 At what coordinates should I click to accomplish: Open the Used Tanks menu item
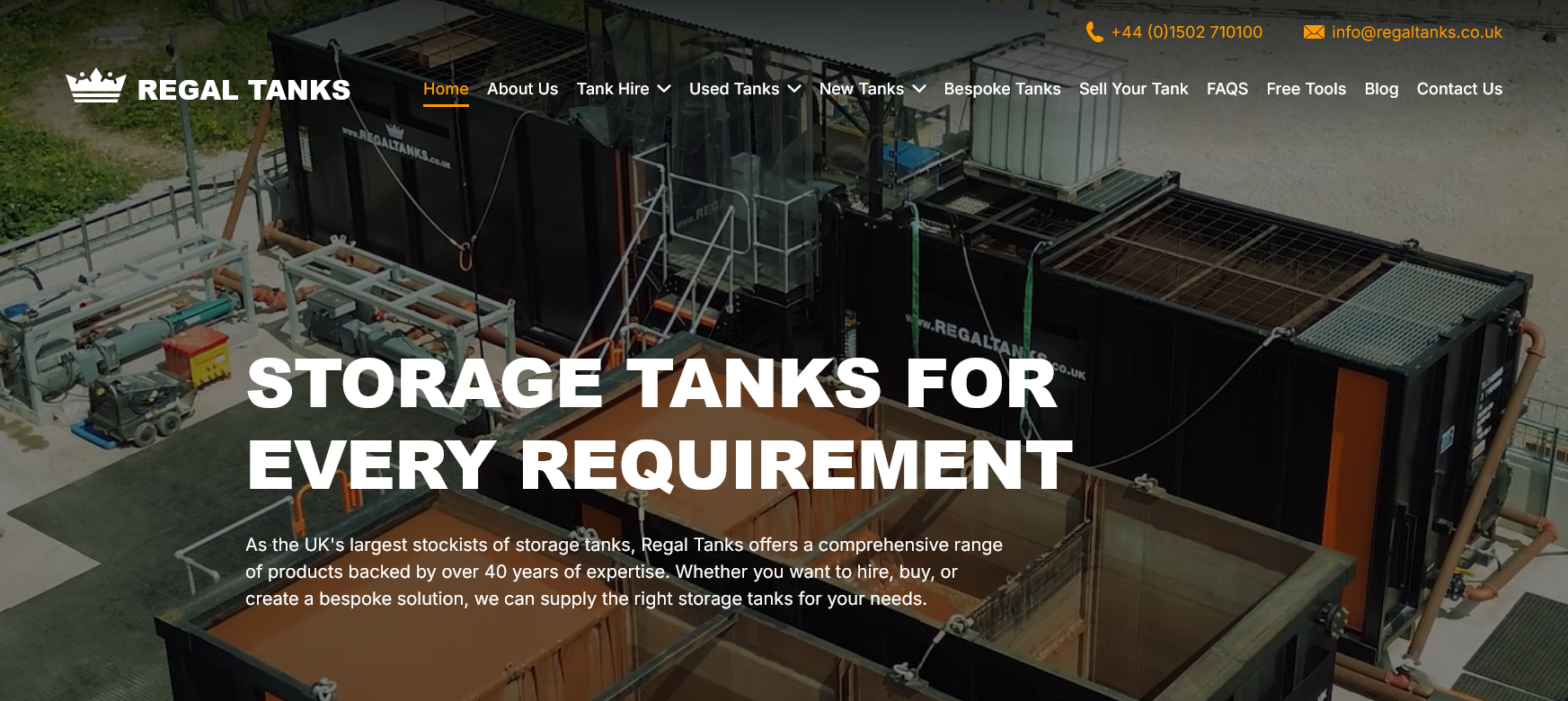[x=734, y=89]
